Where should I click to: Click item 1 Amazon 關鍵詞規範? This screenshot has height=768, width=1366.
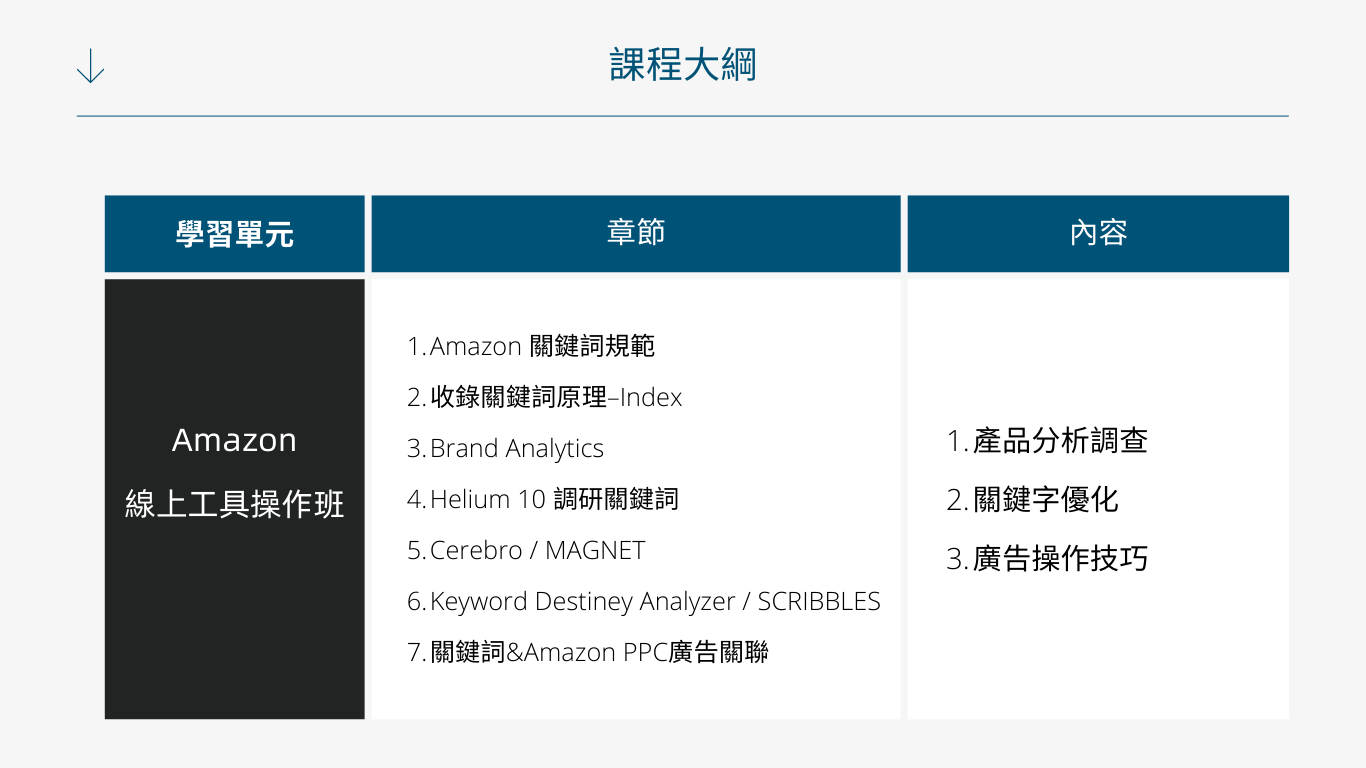(x=531, y=346)
